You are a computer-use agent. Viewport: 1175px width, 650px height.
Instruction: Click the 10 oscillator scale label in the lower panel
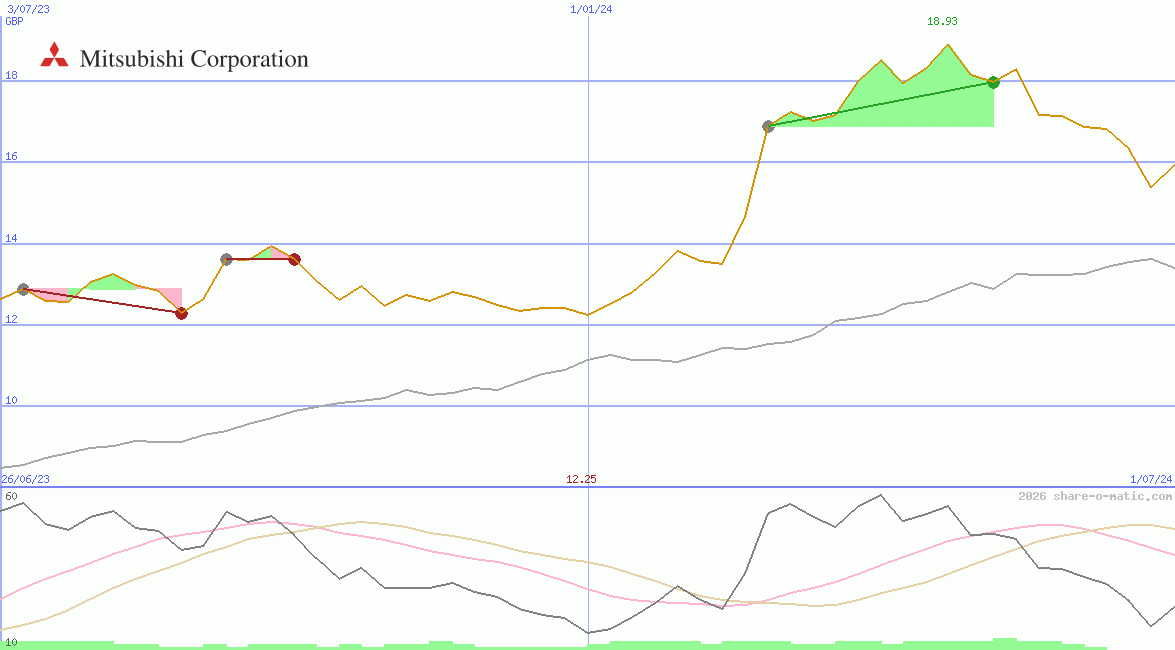click(x=11, y=643)
